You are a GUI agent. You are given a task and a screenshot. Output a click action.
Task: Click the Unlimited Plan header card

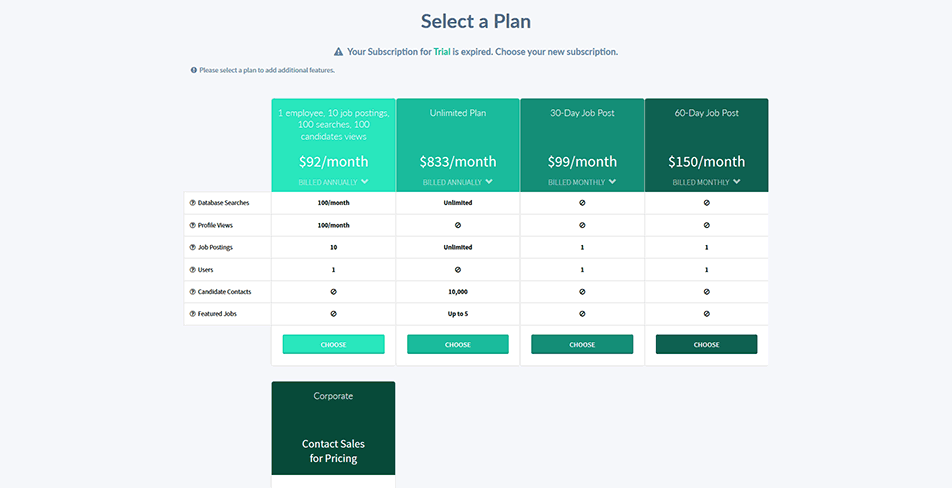click(458, 145)
